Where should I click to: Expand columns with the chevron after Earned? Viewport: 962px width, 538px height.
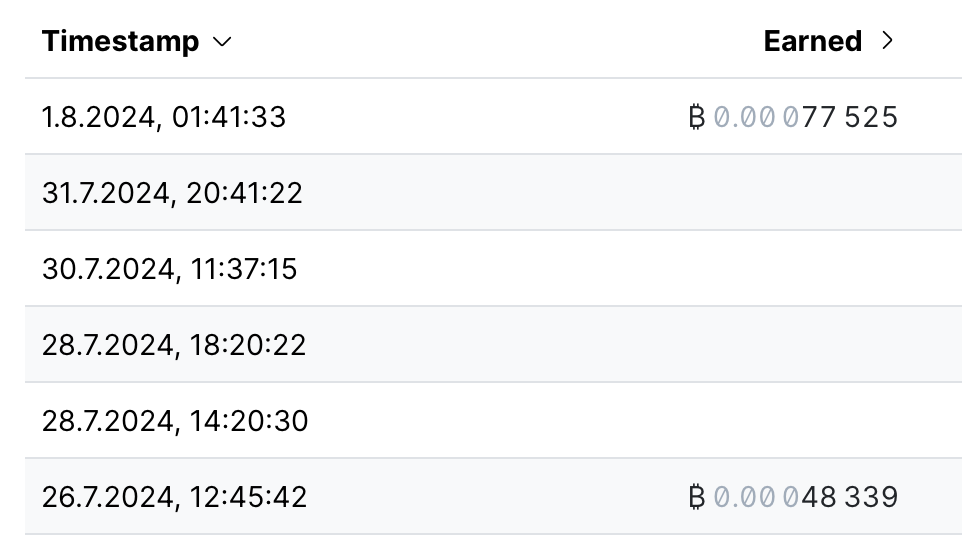(x=887, y=41)
